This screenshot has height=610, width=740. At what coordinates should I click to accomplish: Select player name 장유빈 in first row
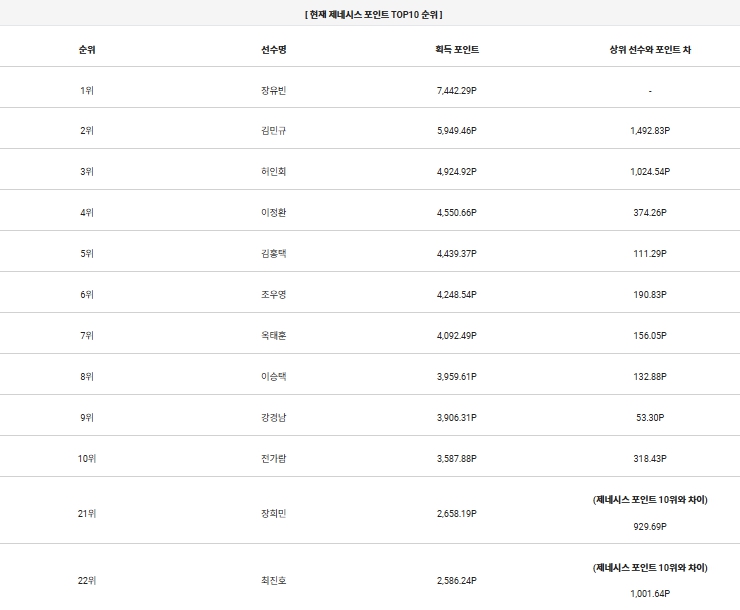point(273,90)
